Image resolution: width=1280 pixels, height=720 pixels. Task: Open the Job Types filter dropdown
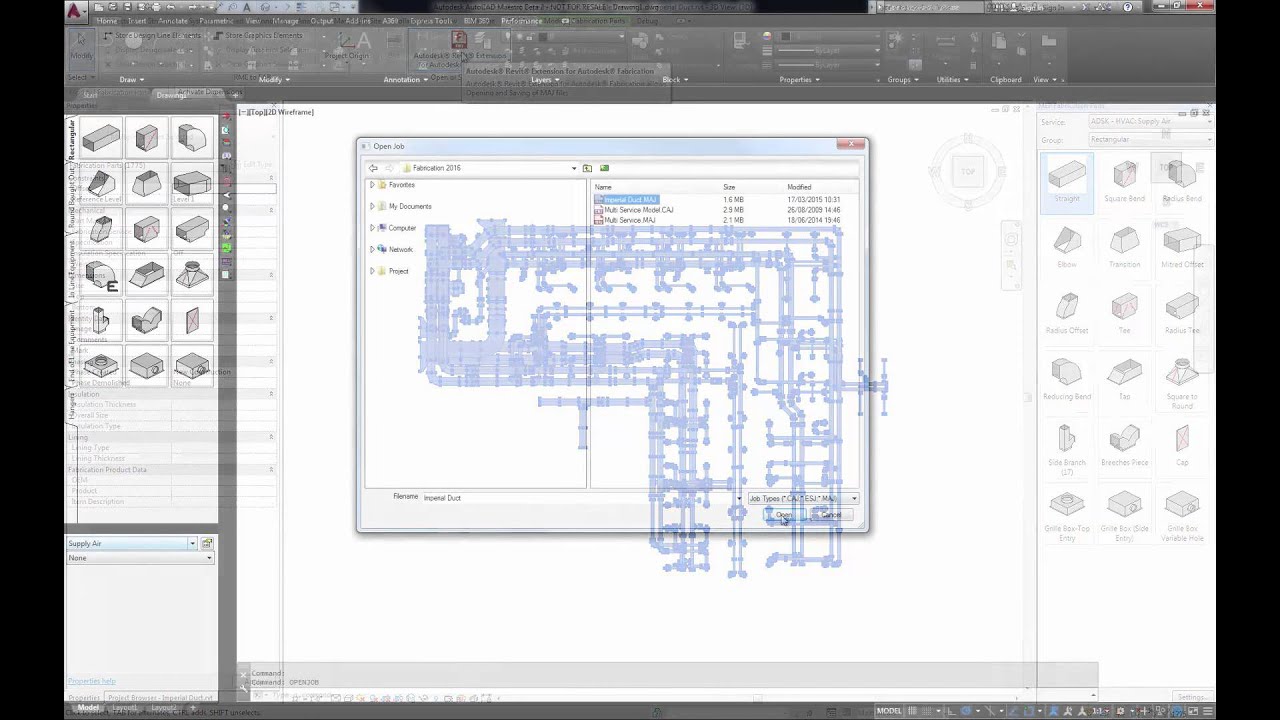tap(853, 498)
